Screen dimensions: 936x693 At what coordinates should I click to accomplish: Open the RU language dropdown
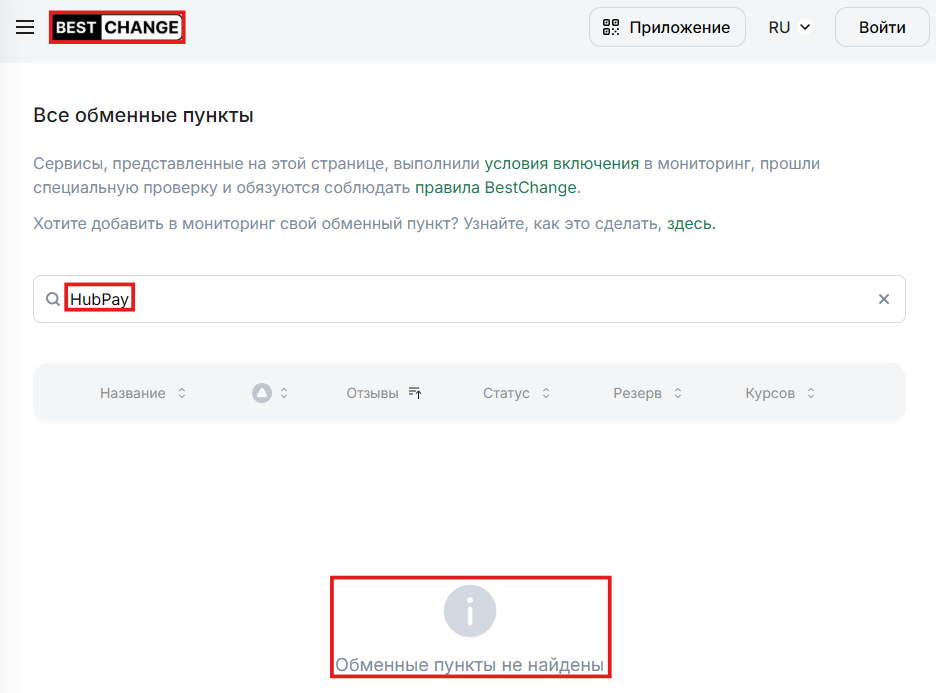pos(789,27)
